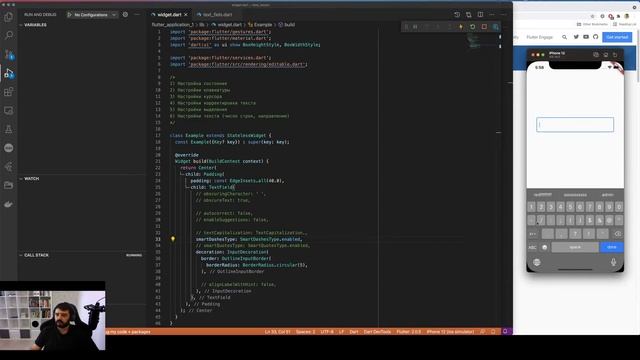Open the Search view in the activity bar

click(9, 35)
